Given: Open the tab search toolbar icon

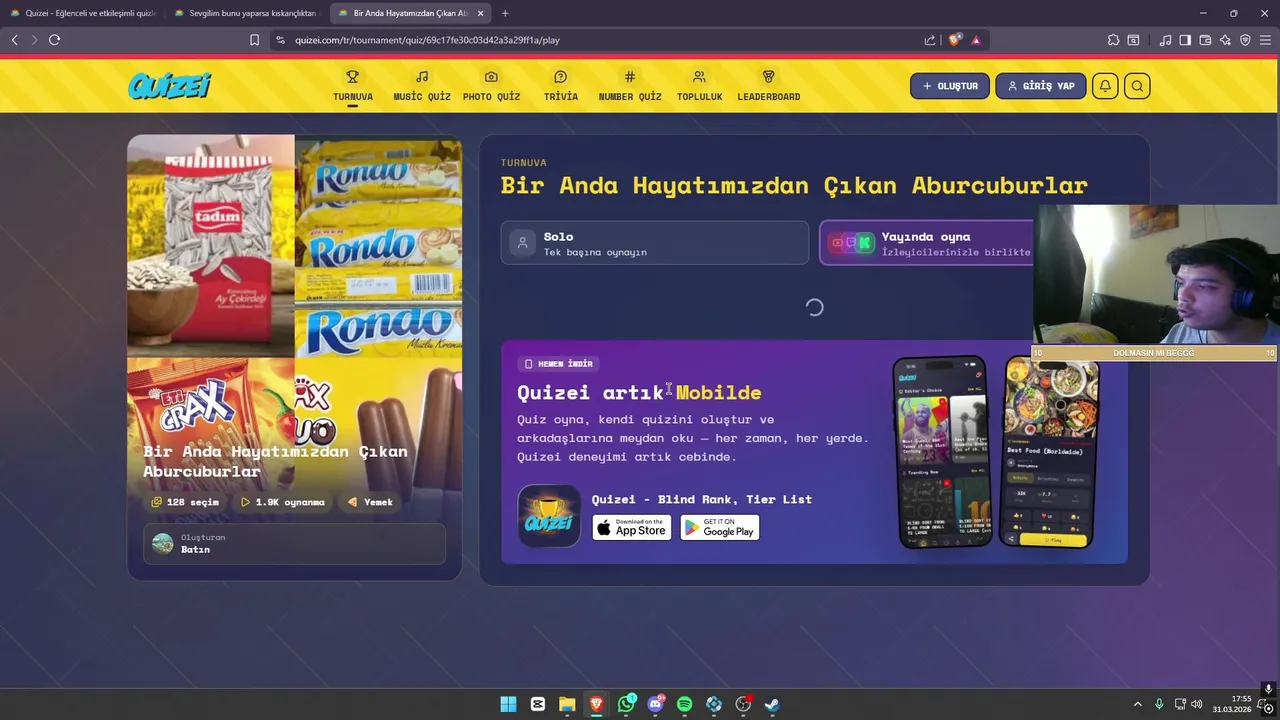Looking at the screenshot, I should pyautogui.click(x=1133, y=40).
